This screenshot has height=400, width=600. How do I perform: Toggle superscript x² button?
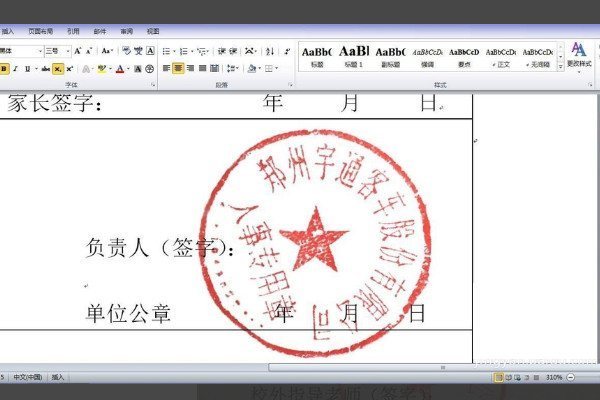coord(70,69)
